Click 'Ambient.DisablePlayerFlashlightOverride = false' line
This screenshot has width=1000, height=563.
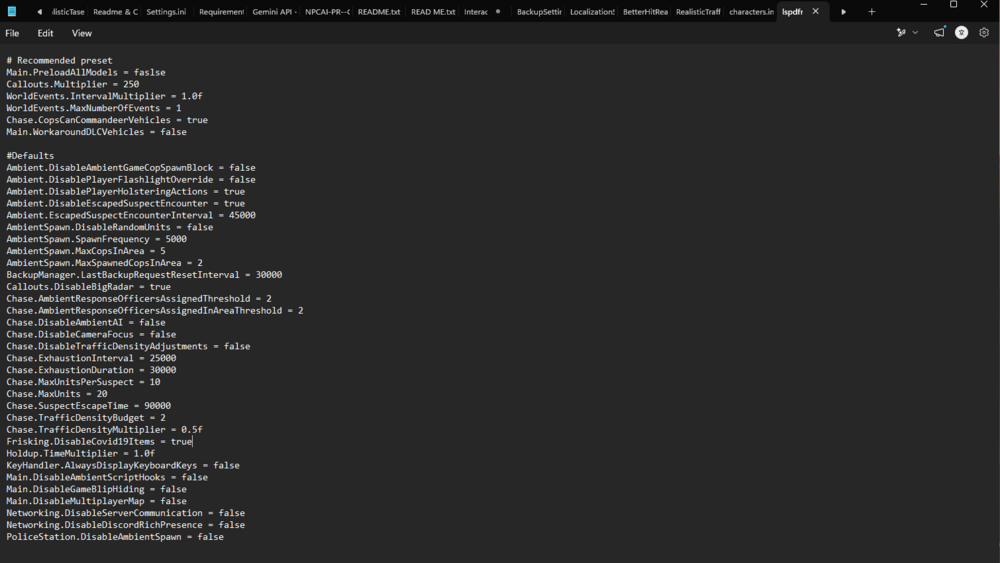(x=131, y=180)
